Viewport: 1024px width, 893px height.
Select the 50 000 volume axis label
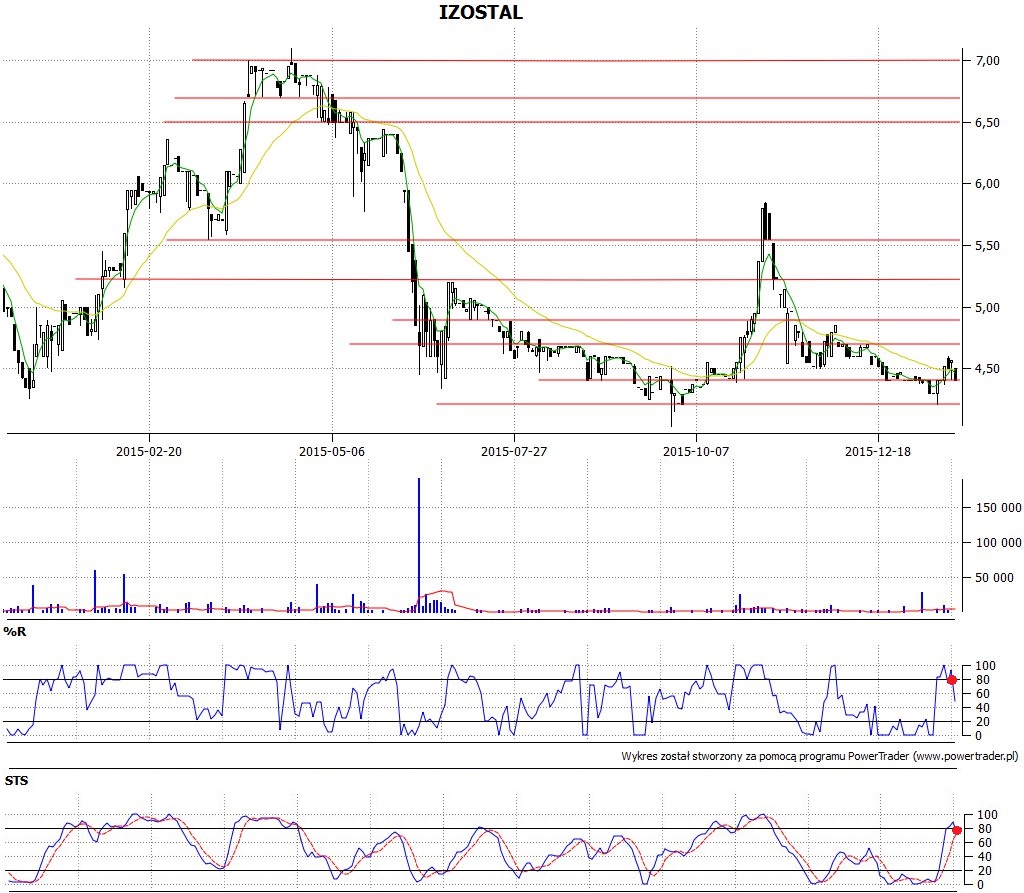click(994, 577)
